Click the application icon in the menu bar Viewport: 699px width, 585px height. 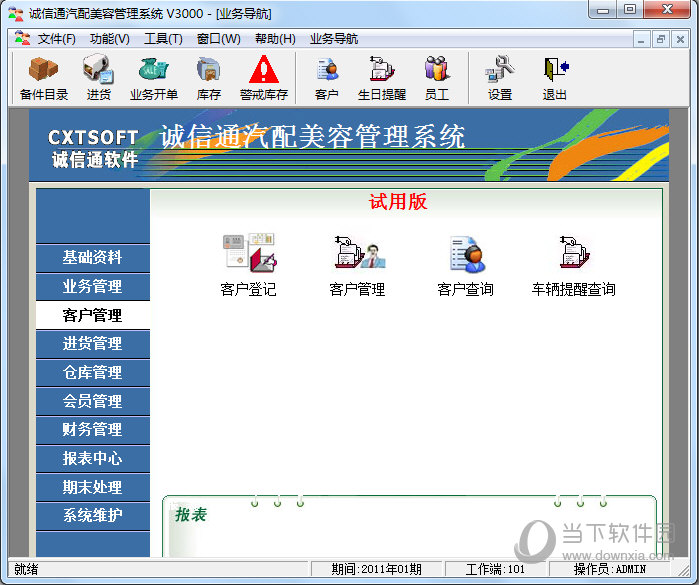tap(22, 38)
